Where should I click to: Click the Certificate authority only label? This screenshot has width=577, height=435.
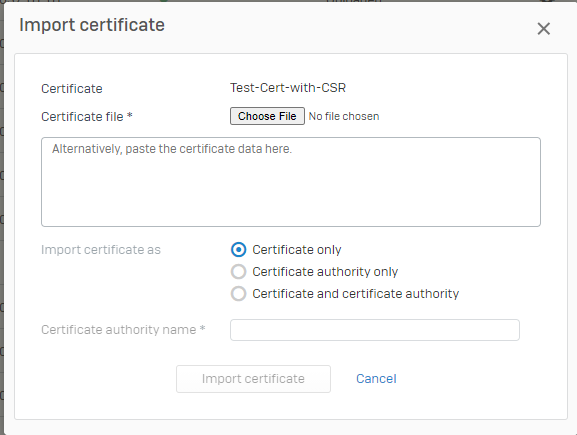coord(325,272)
